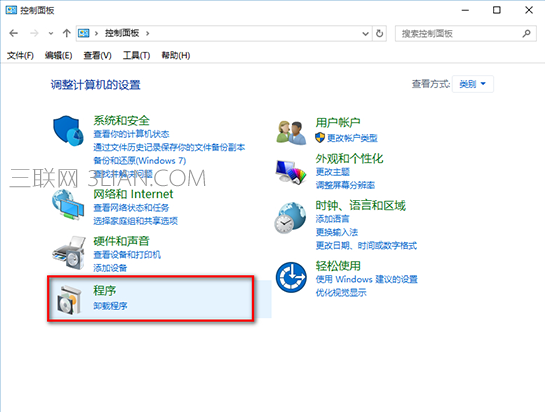Click 选择家庭组和共享选项 link

click(x=135, y=221)
